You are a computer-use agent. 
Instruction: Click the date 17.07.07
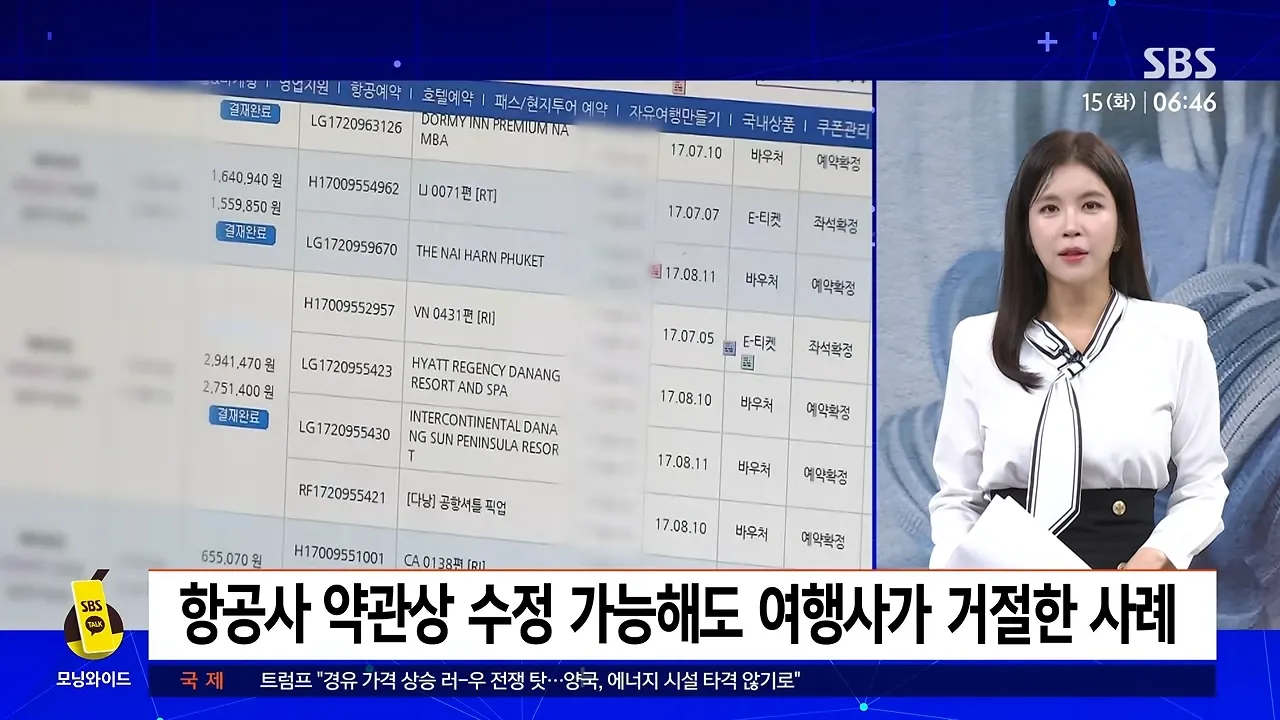pos(696,213)
